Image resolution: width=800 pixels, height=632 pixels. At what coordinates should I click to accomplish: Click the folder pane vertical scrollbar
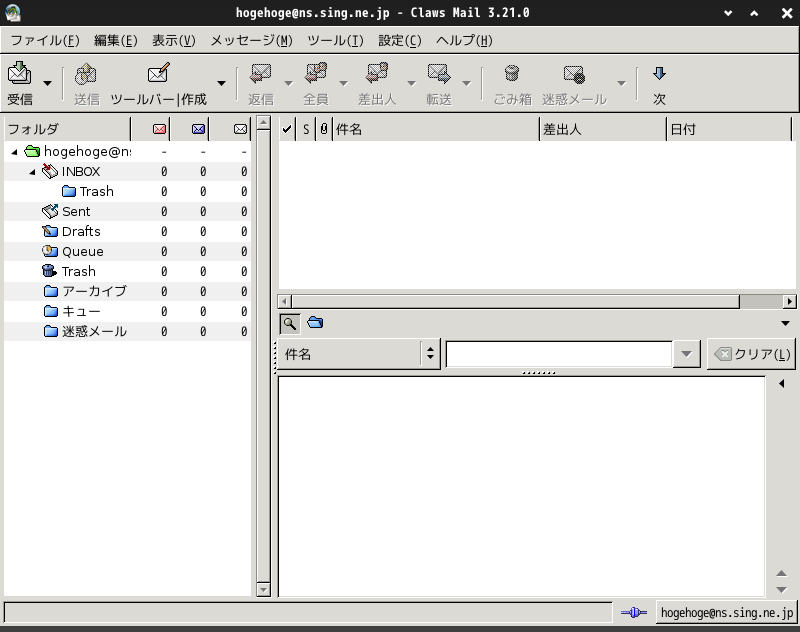[x=263, y=356]
